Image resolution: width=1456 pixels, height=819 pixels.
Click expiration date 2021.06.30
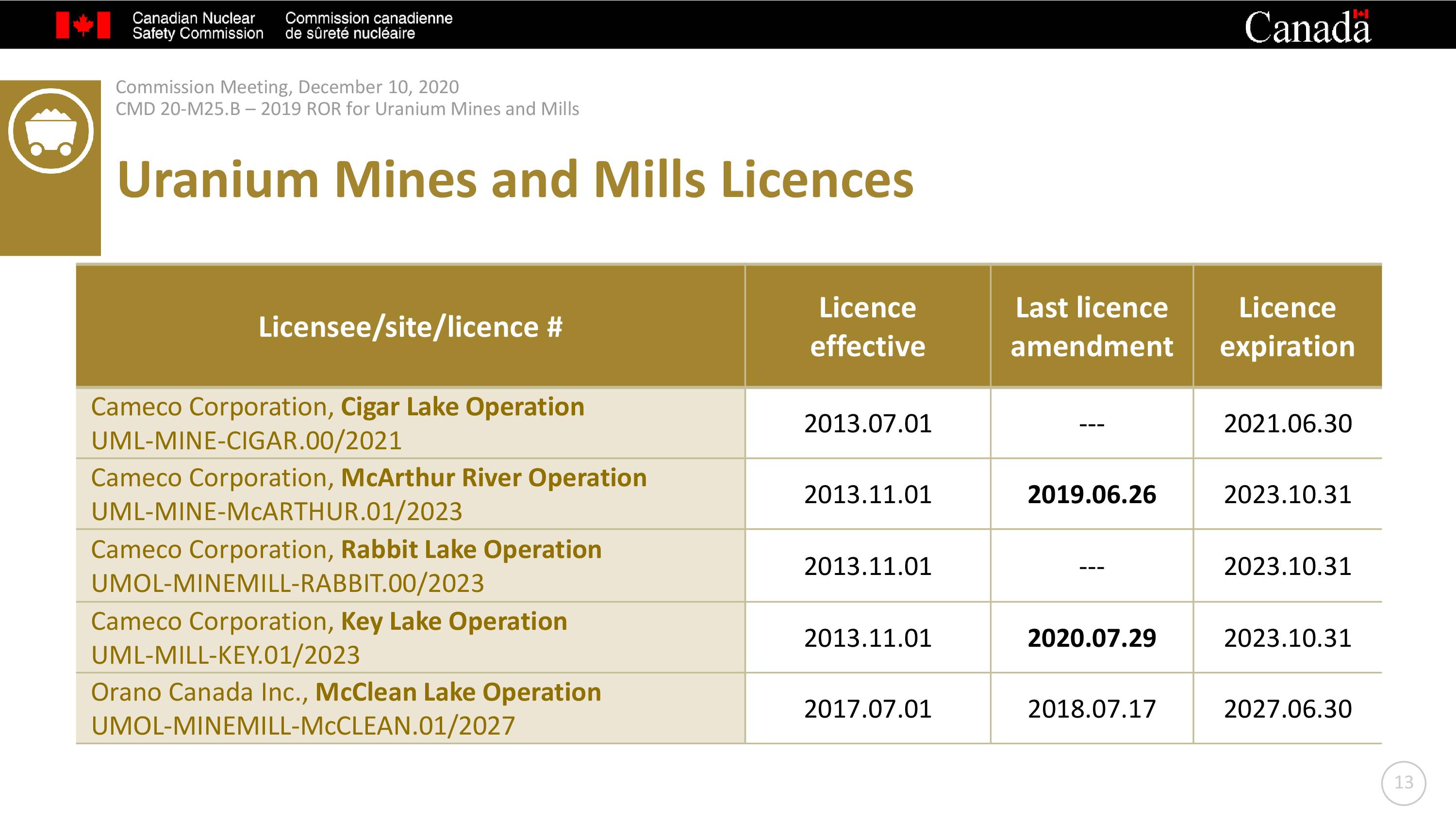(x=1288, y=424)
